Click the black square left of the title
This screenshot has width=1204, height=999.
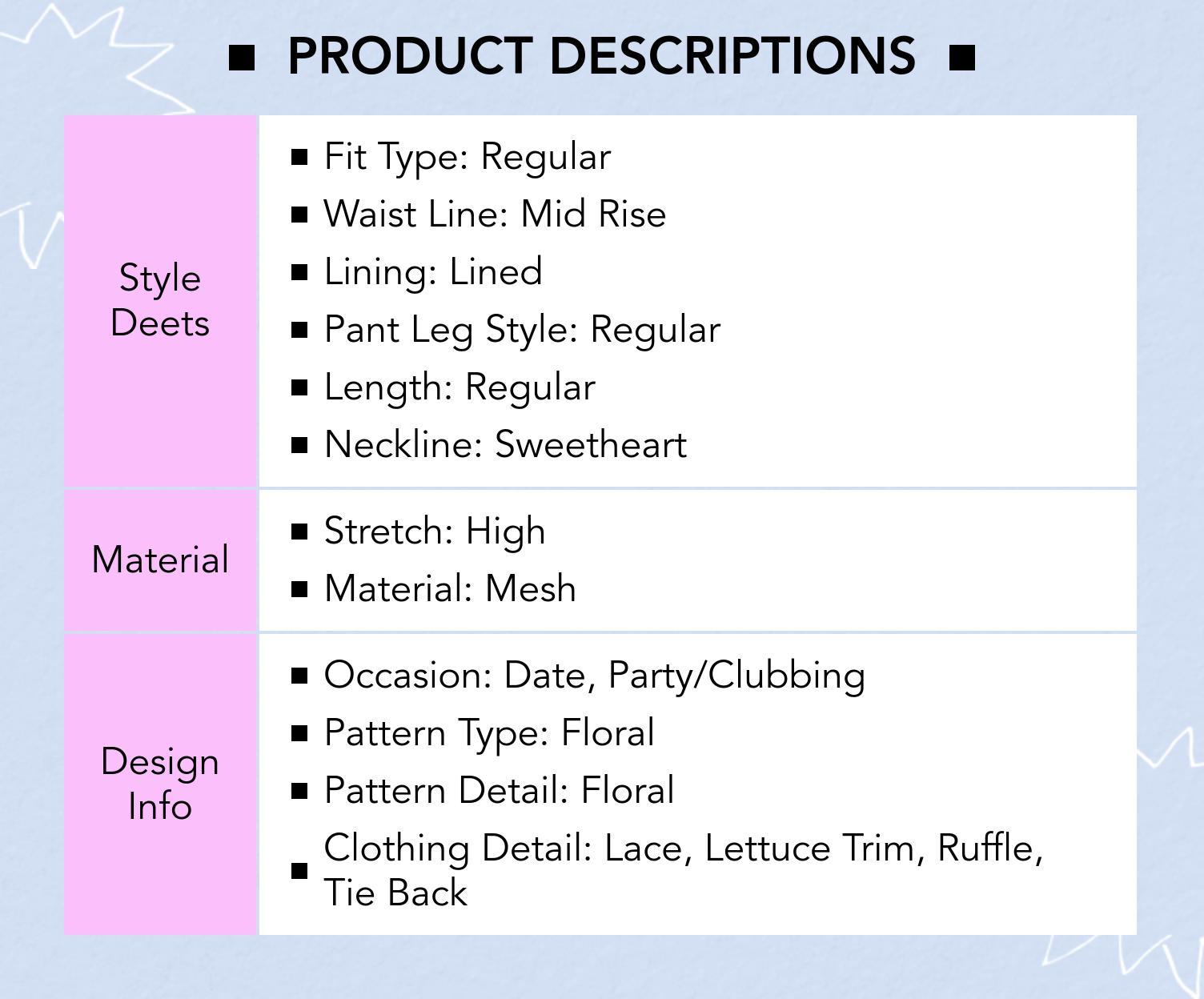tap(242, 58)
